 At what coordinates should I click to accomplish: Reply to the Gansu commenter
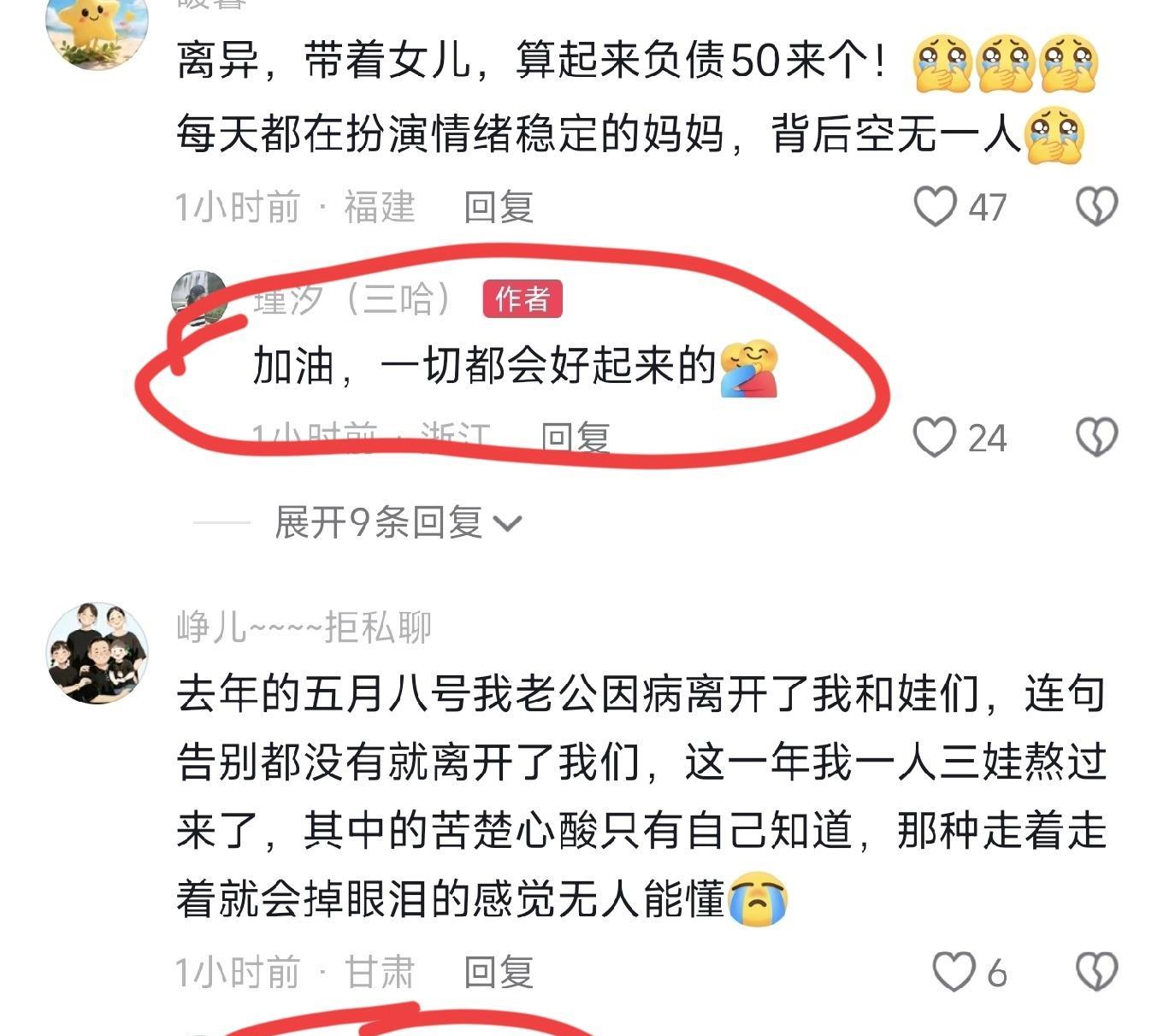tap(499, 973)
